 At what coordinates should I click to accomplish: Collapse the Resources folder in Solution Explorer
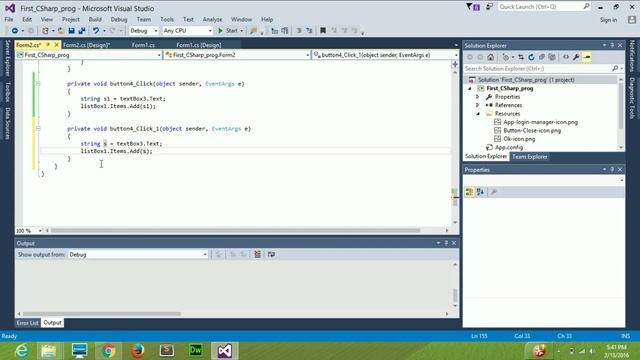point(478,113)
